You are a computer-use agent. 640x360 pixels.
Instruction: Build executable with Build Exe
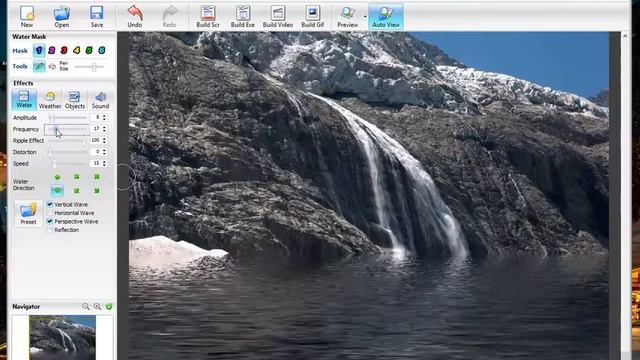pyautogui.click(x=242, y=16)
